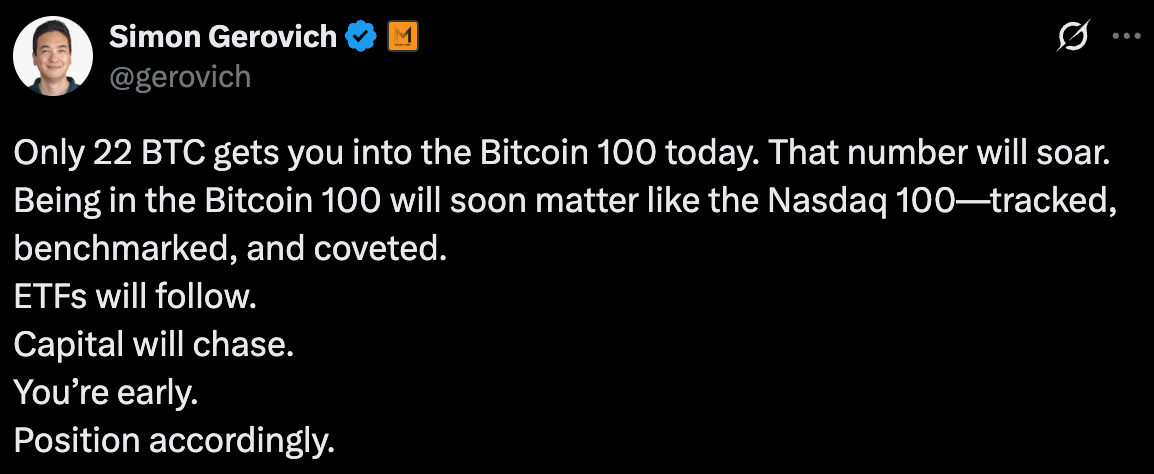This screenshot has height=474, width=1154.
Task: Click the "ETFs will follow." line
Action: pos(135,297)
